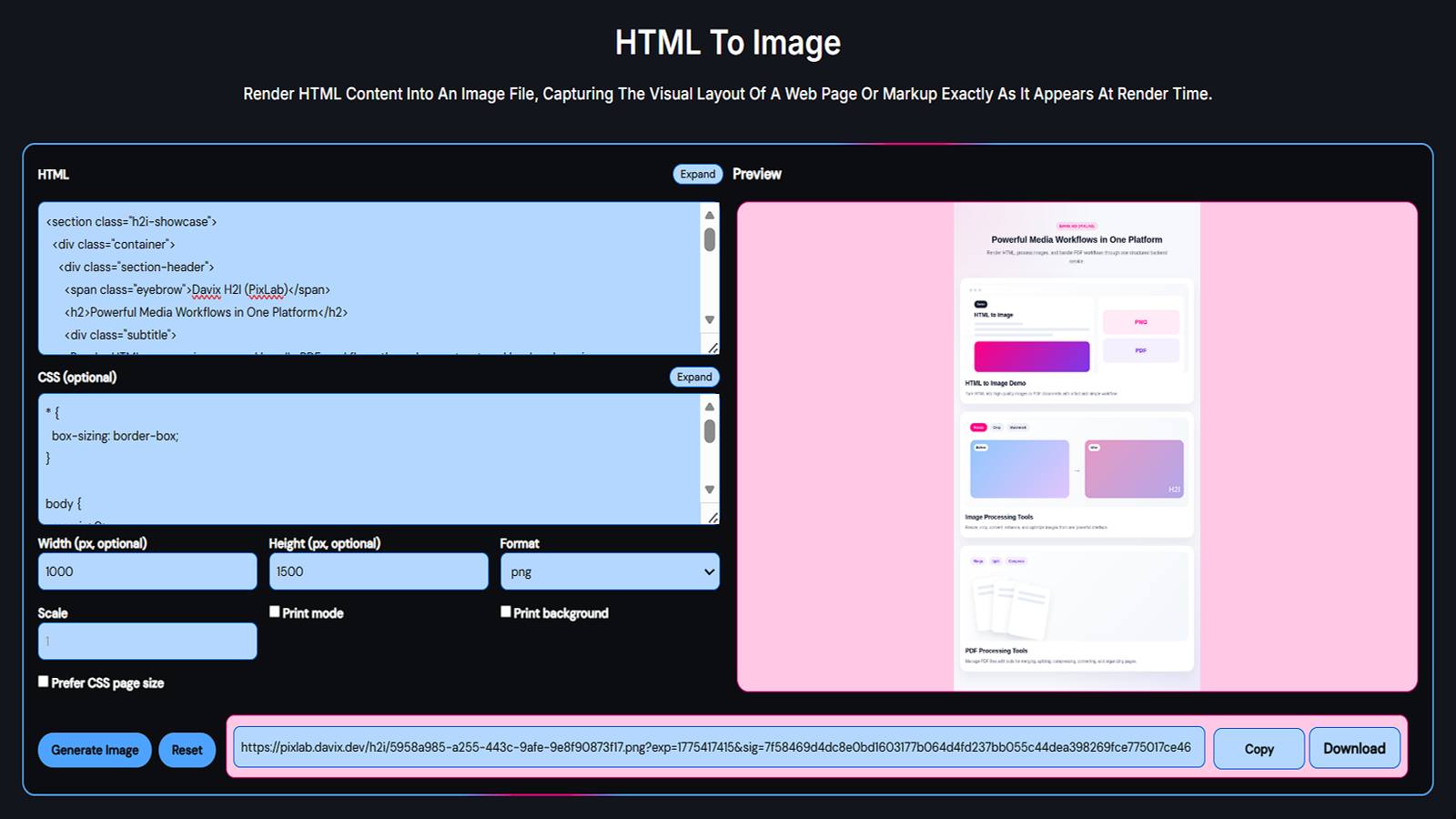Click the Resize pill above the image comparison

click(977, 428)
